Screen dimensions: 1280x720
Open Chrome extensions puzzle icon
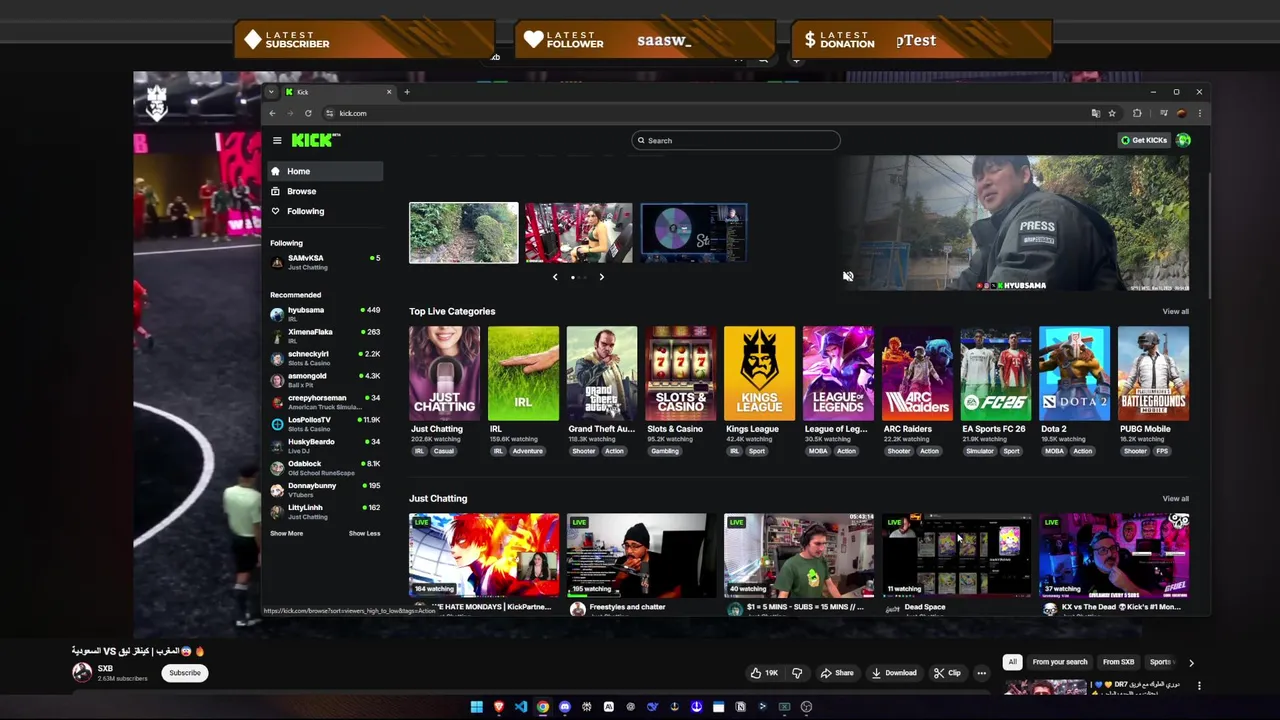click(1137, 113)
